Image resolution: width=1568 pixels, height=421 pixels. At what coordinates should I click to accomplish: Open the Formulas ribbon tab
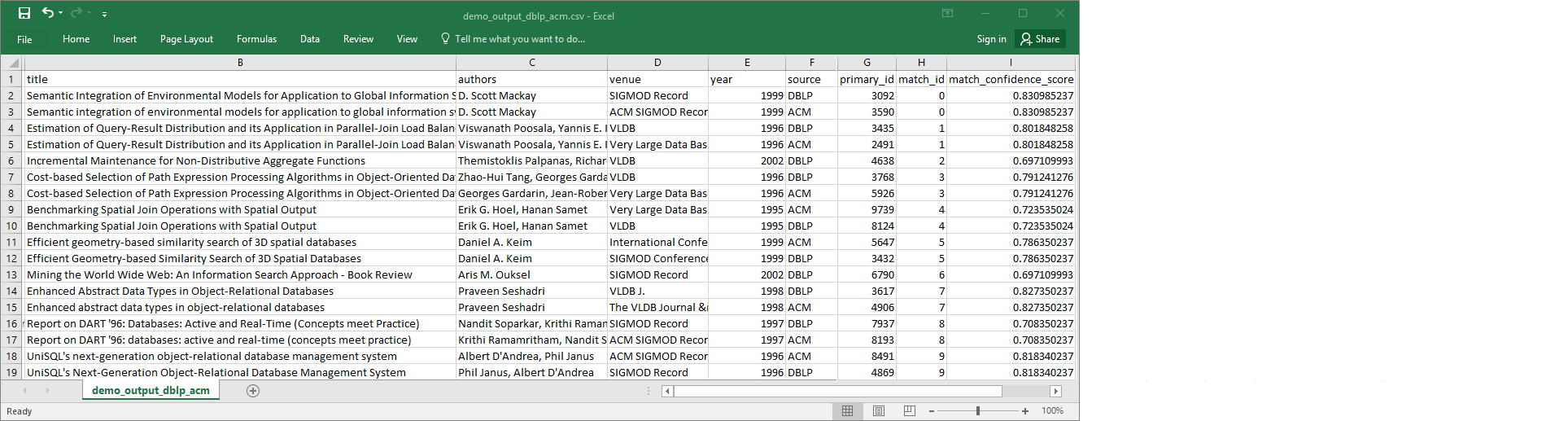point(256,39)
